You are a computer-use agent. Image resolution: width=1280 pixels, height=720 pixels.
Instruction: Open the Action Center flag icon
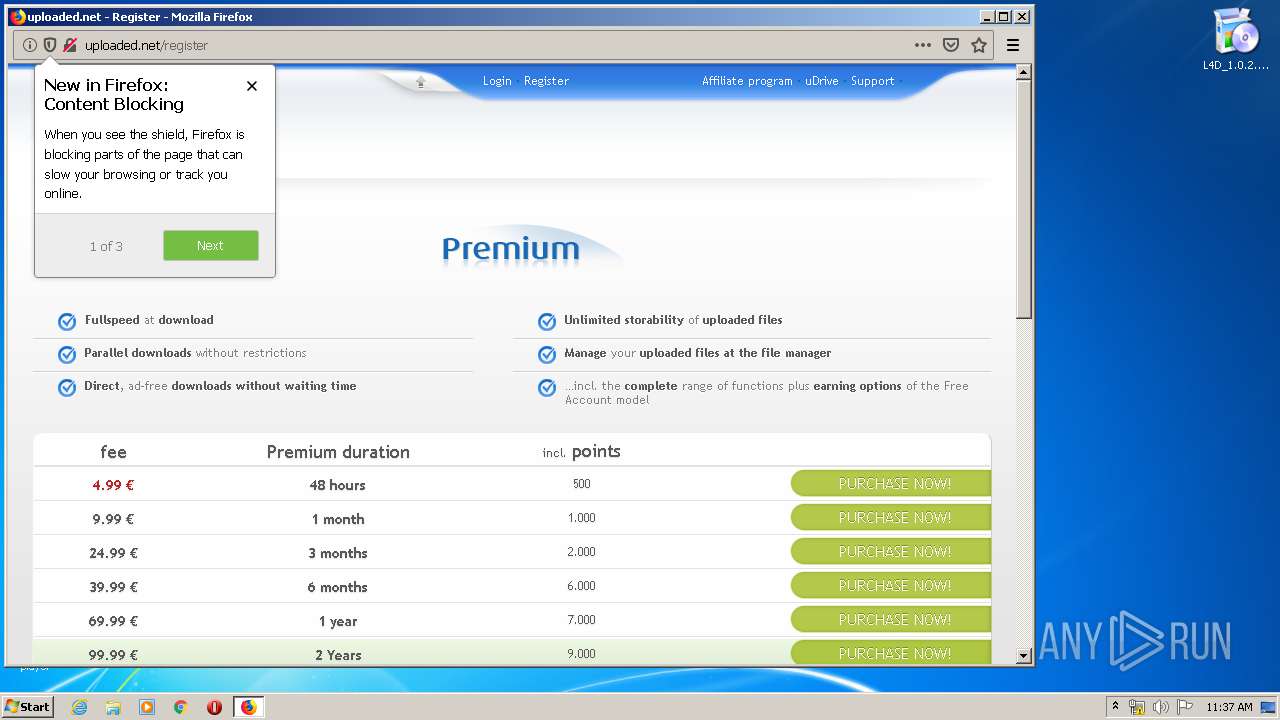pyautogui.click(x=1183, y=707)
